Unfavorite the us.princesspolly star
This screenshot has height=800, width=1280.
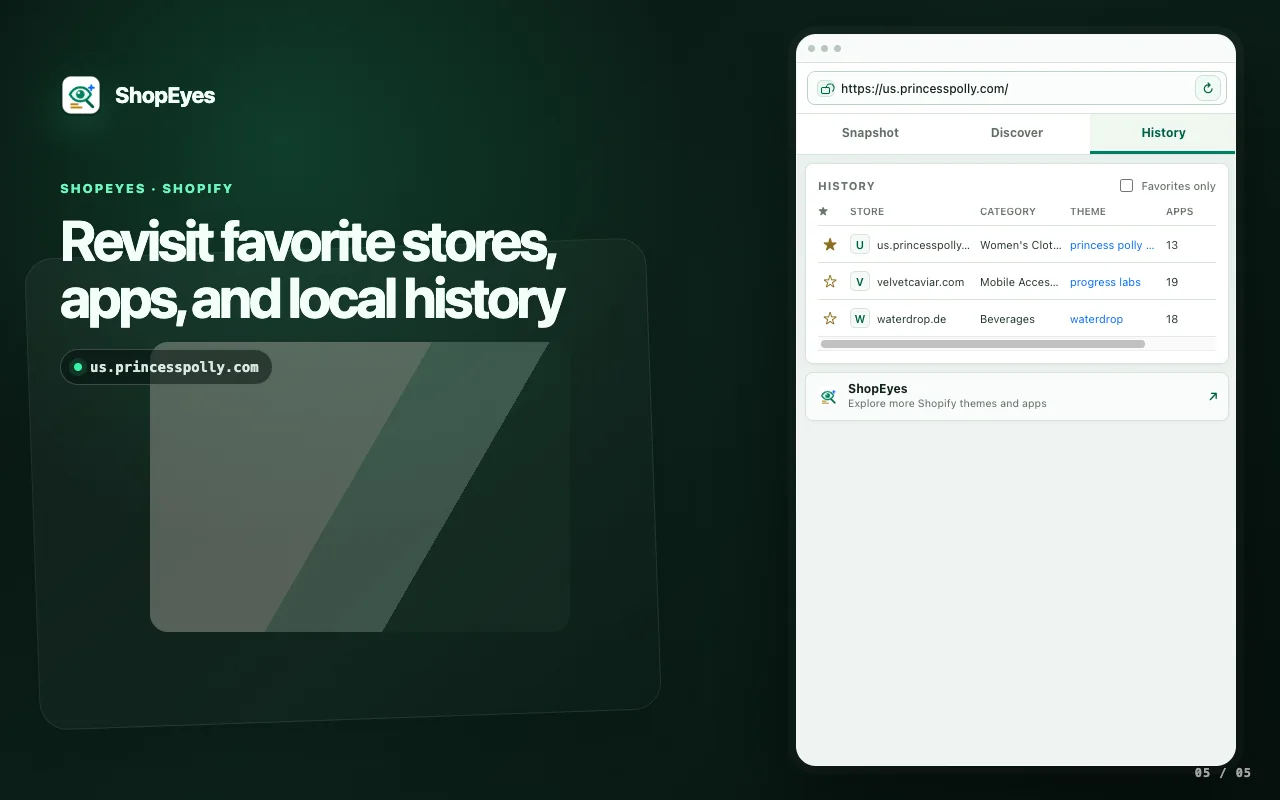[x=829, y=245]
